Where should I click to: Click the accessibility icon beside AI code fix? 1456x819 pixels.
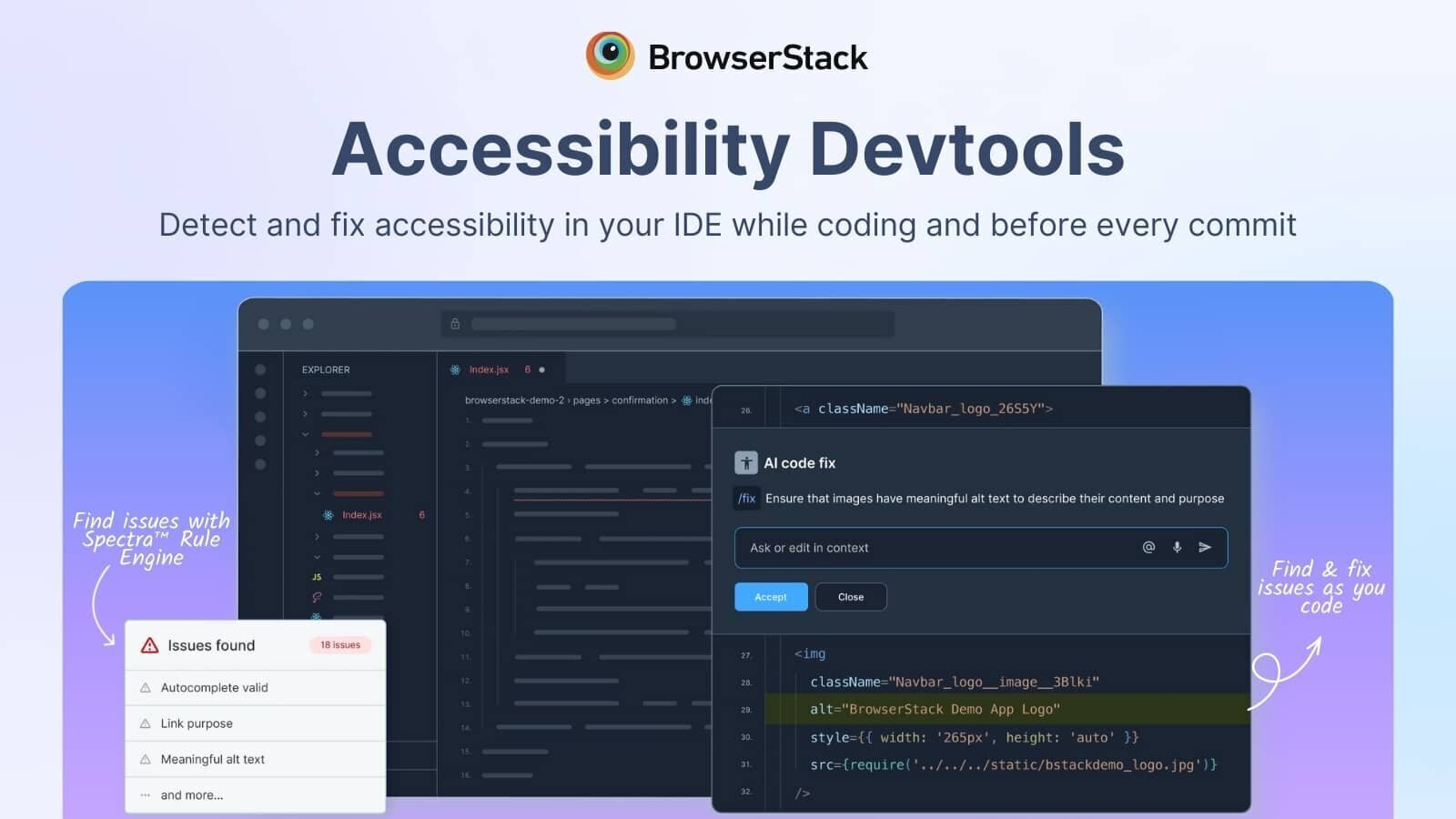point(746,462)
